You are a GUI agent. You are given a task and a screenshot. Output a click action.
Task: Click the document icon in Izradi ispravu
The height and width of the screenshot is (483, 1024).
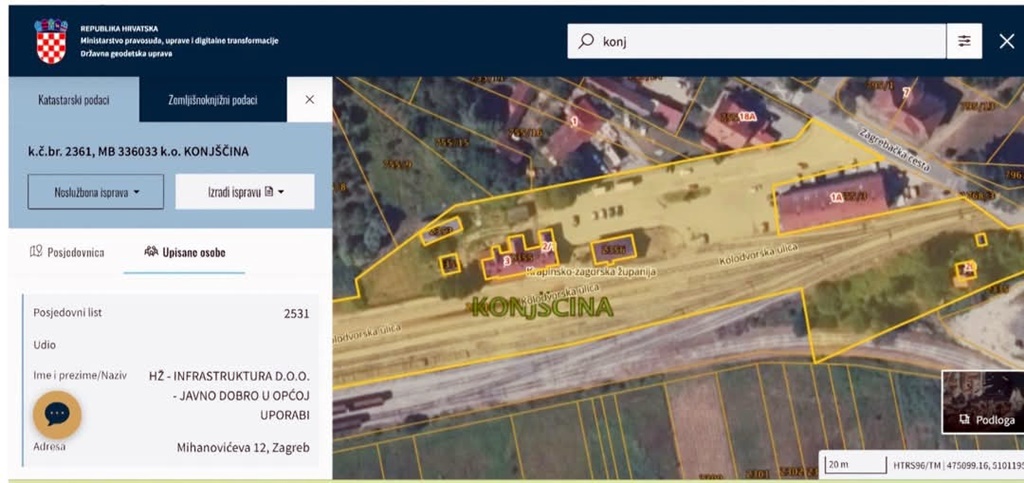268,192
